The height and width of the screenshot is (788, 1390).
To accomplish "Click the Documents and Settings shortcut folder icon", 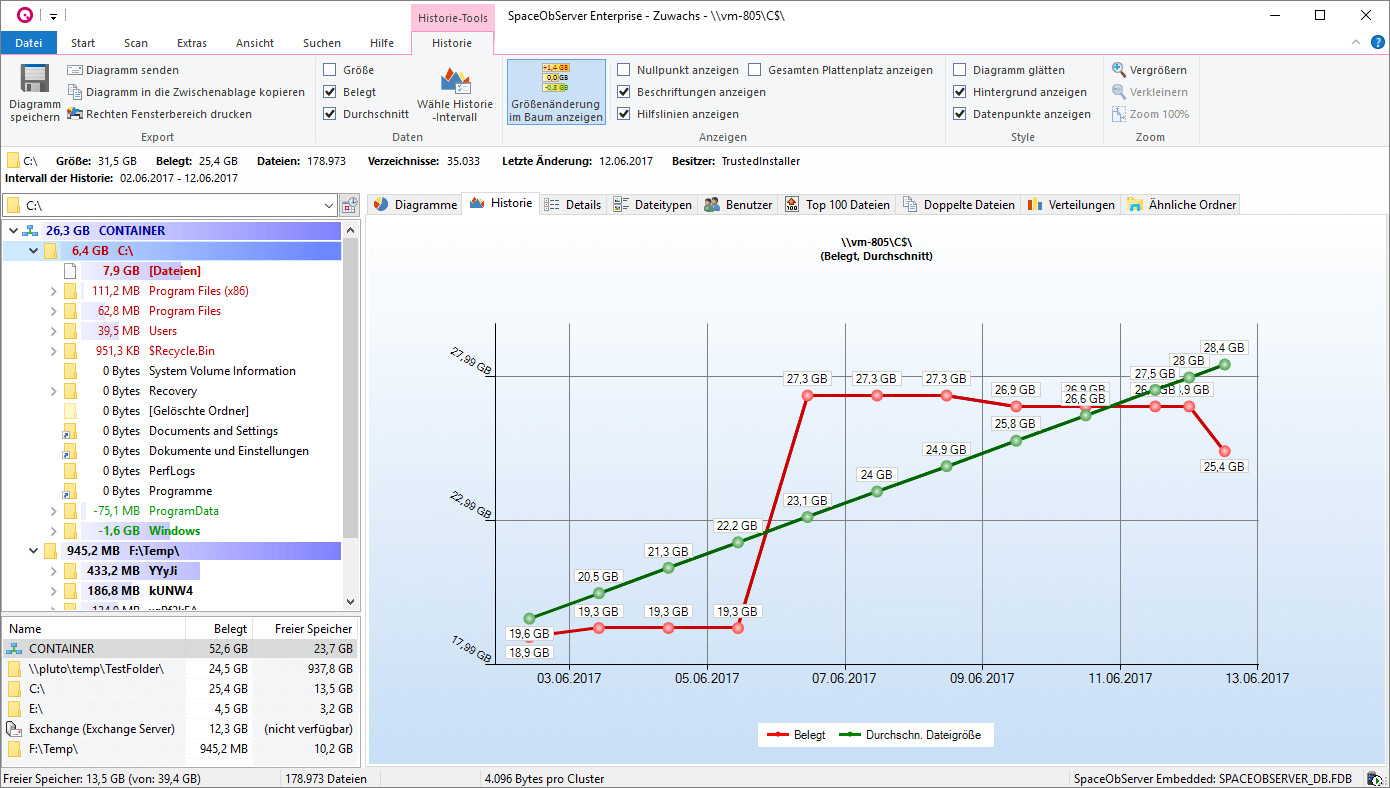I will (70, 431).
